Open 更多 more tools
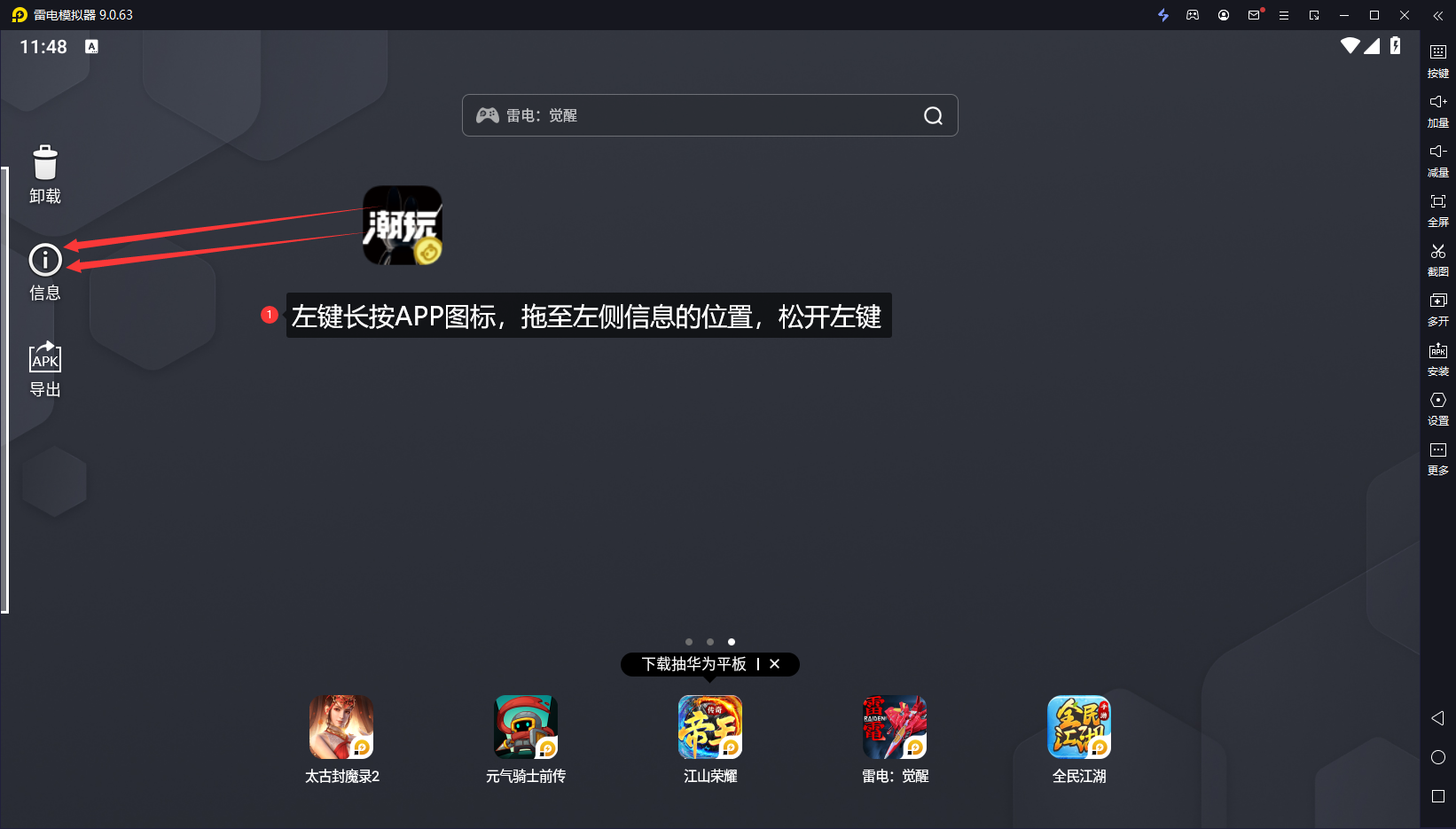Viewport: 1456px width, 829px height. coord(1438,458)
